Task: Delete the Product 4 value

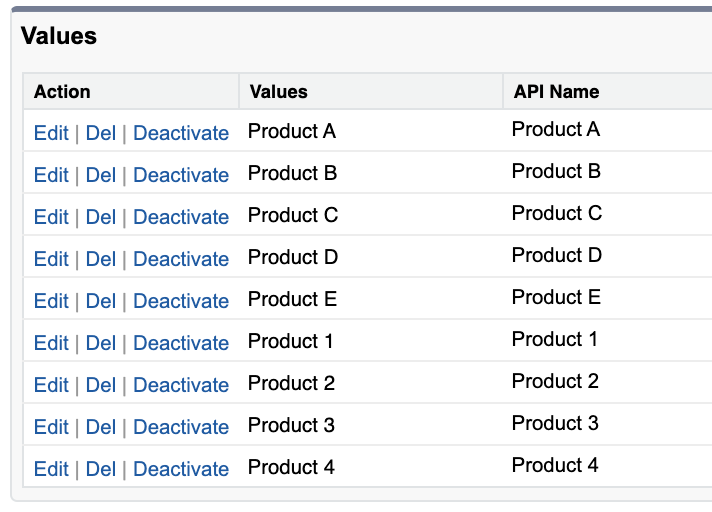Action: coord(101,469)
